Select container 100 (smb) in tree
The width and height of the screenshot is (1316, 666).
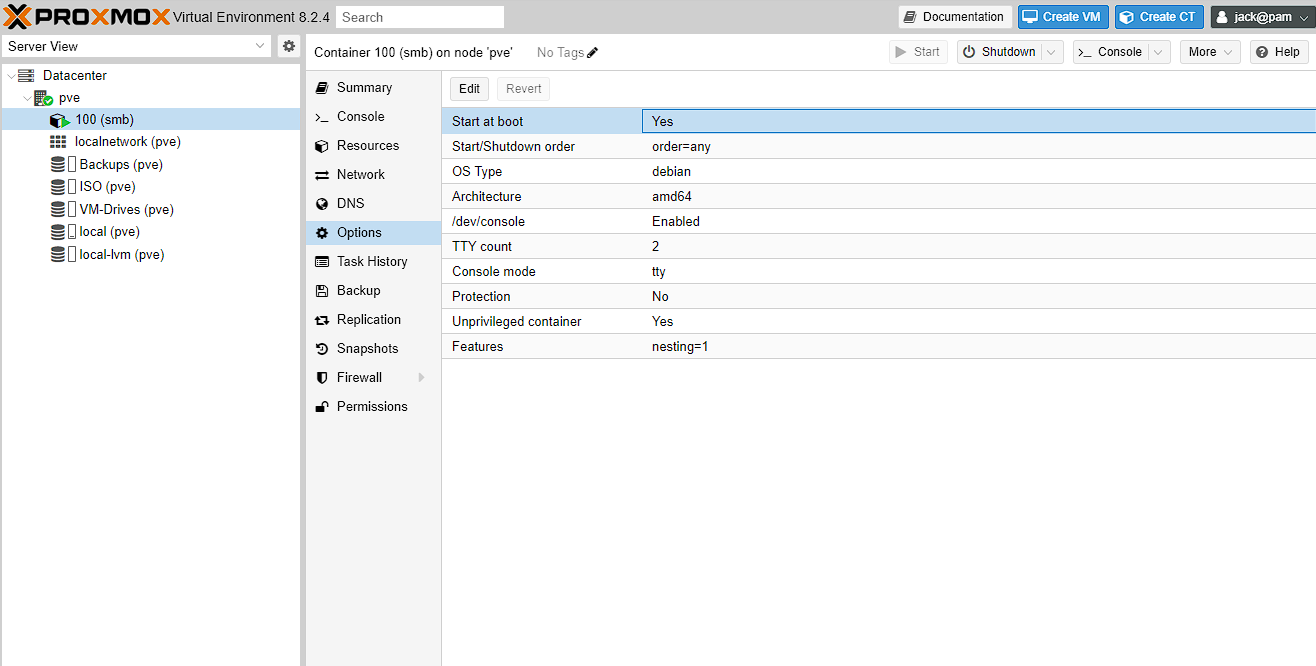[104, 119]
